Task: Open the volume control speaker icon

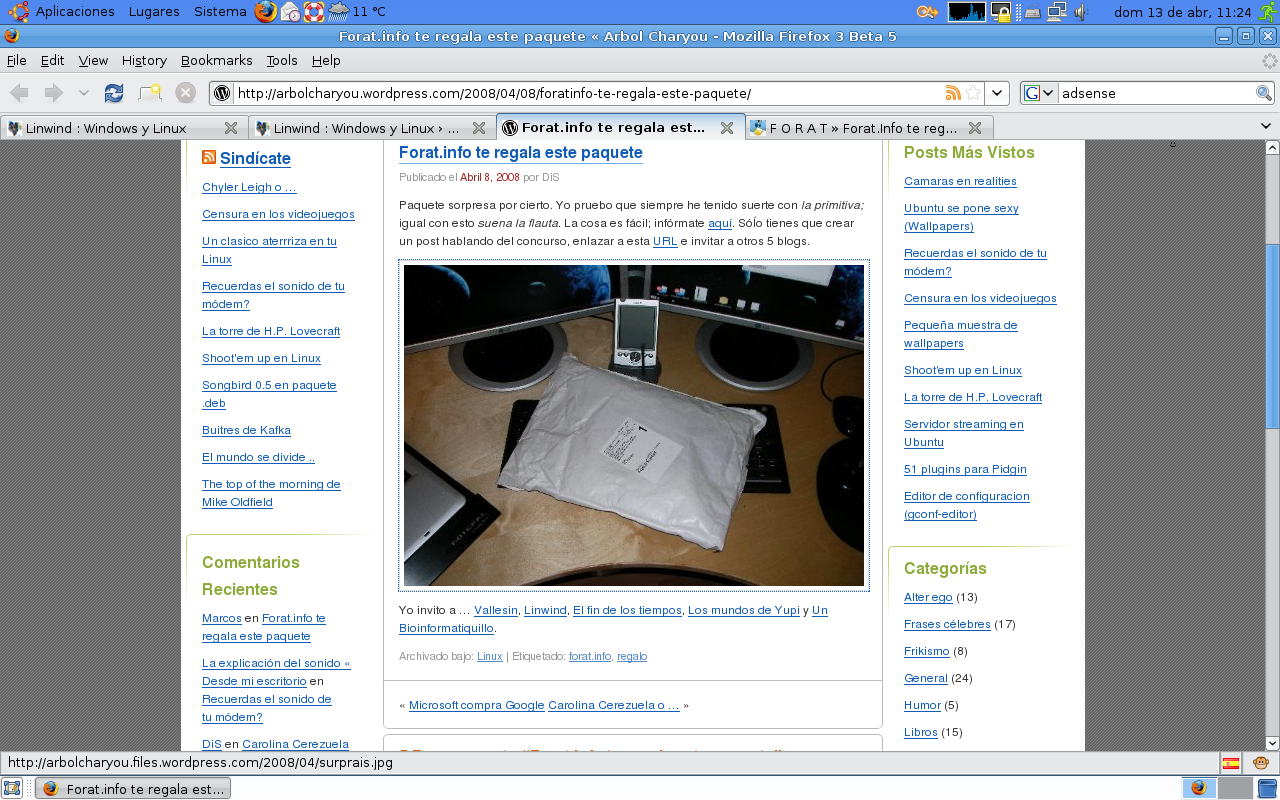Action: pos(1082,12)
